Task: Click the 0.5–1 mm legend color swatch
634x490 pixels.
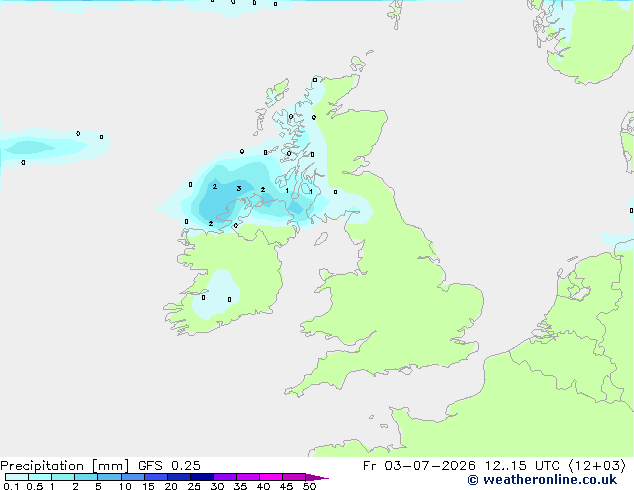Action: point(40,477)
